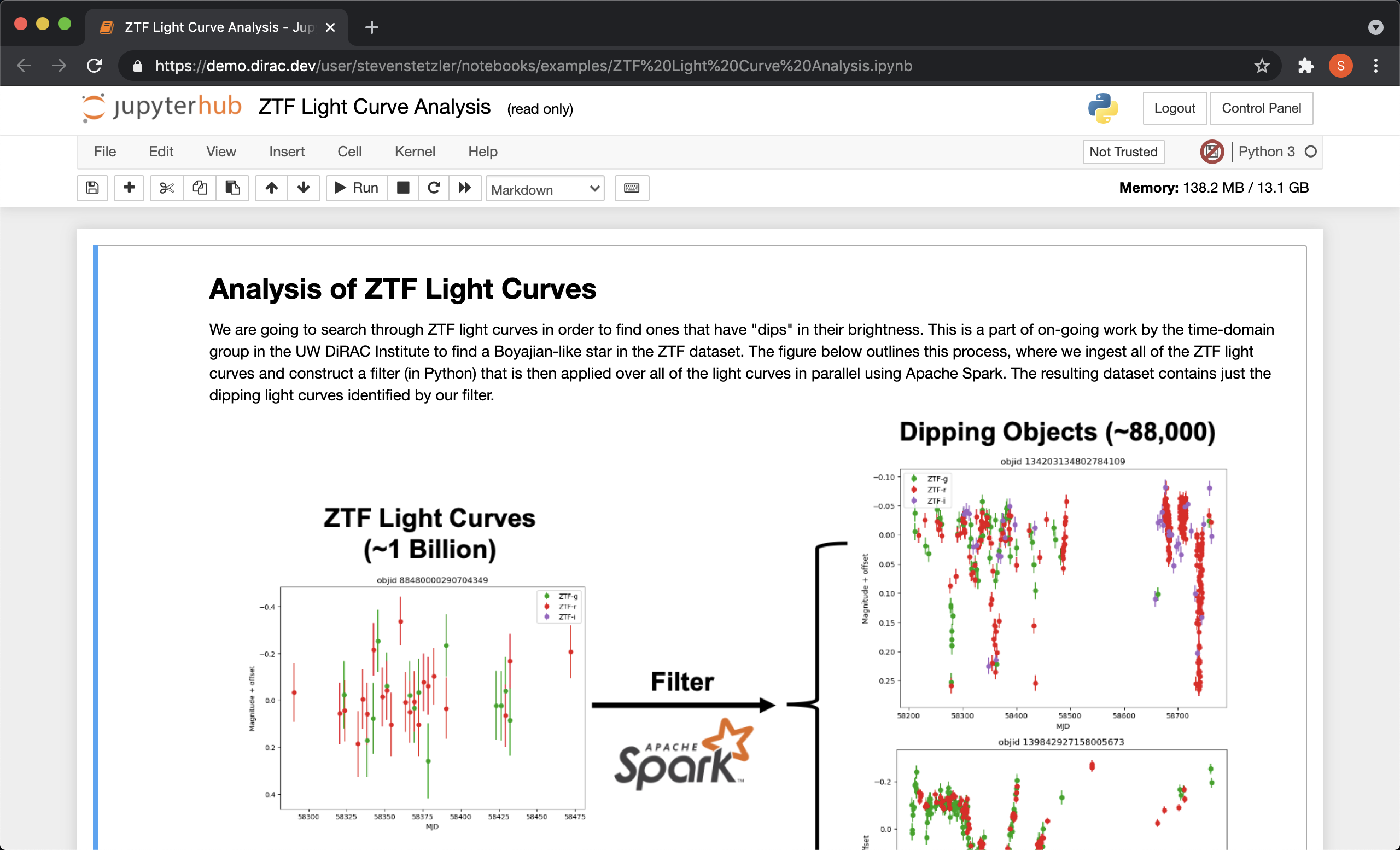Move selected cell up arrow

(x=272, y=188)
